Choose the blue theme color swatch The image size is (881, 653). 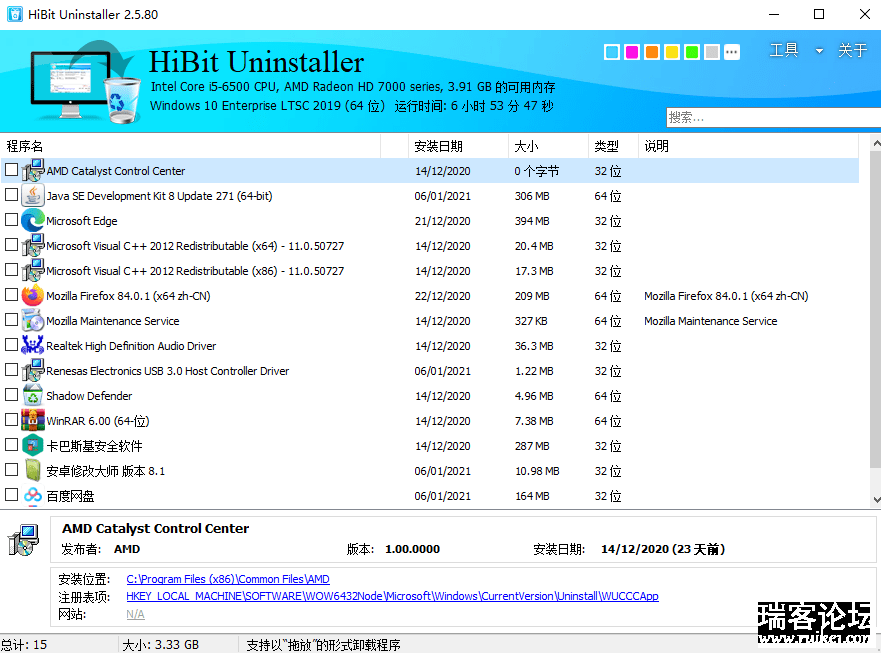coord(612,52)
